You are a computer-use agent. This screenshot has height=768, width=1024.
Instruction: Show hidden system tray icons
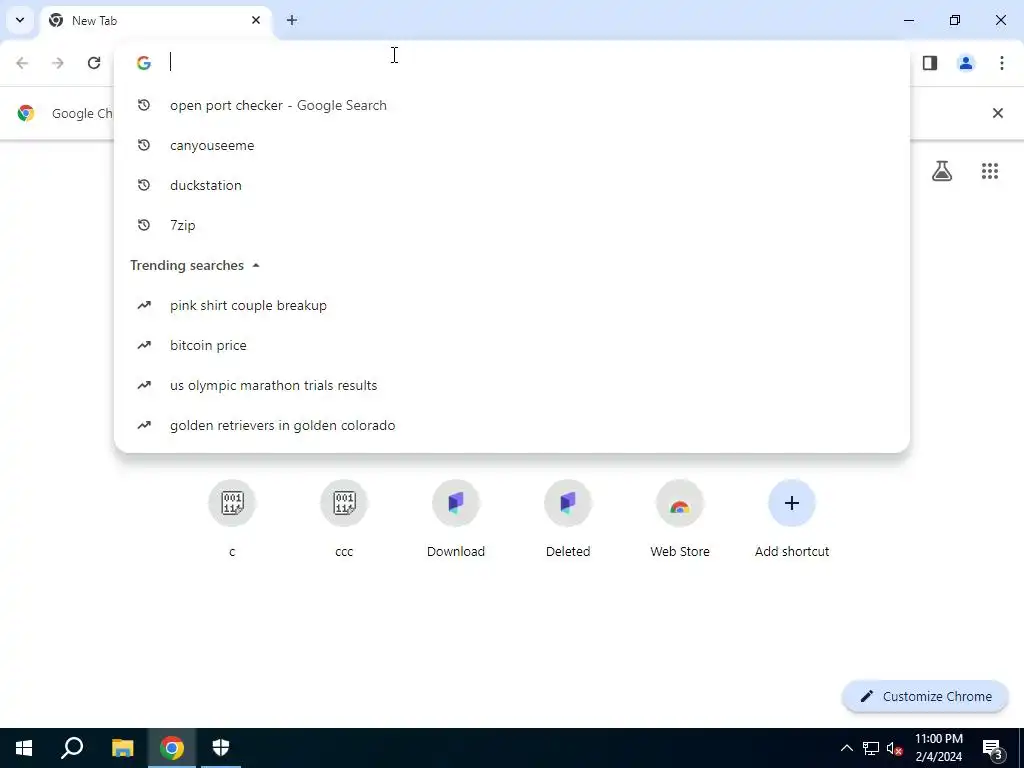(x=846, y=748)
